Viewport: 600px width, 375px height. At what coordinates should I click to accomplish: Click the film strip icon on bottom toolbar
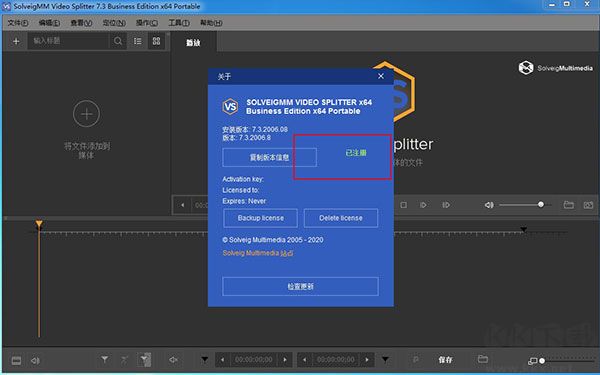click(16, 360)
